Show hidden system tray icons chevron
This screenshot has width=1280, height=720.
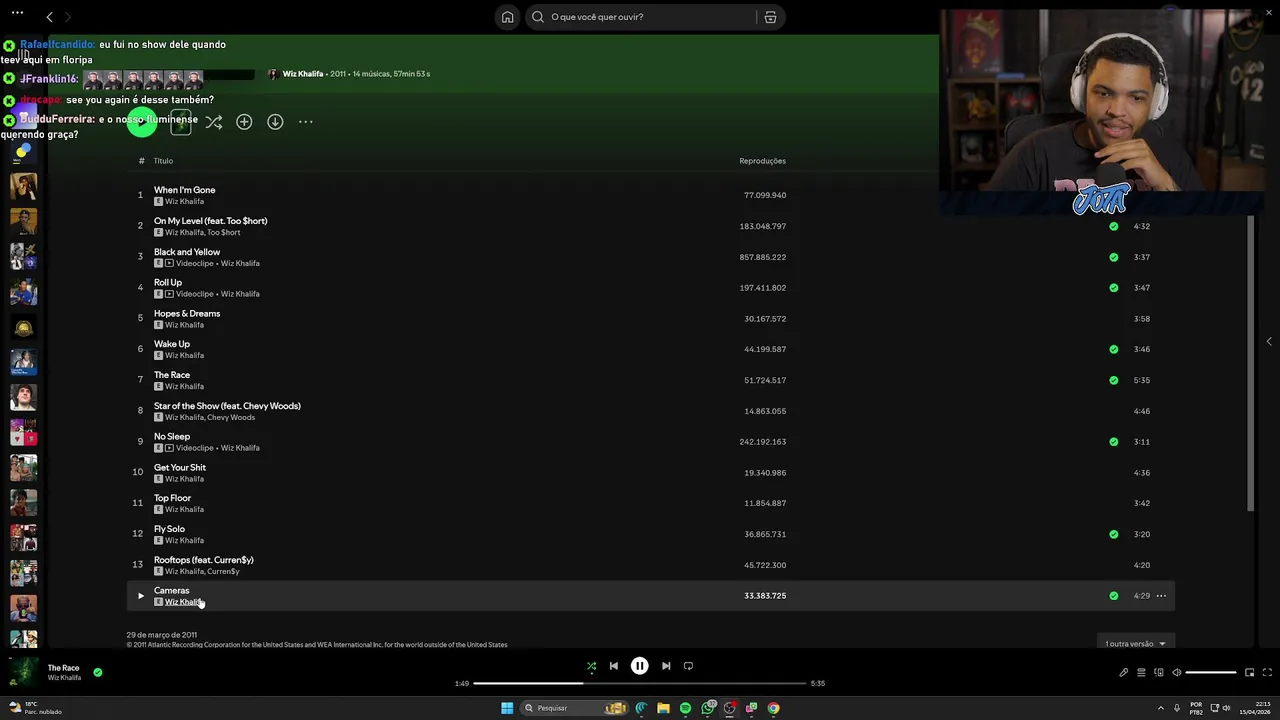tap(1163, 708)
